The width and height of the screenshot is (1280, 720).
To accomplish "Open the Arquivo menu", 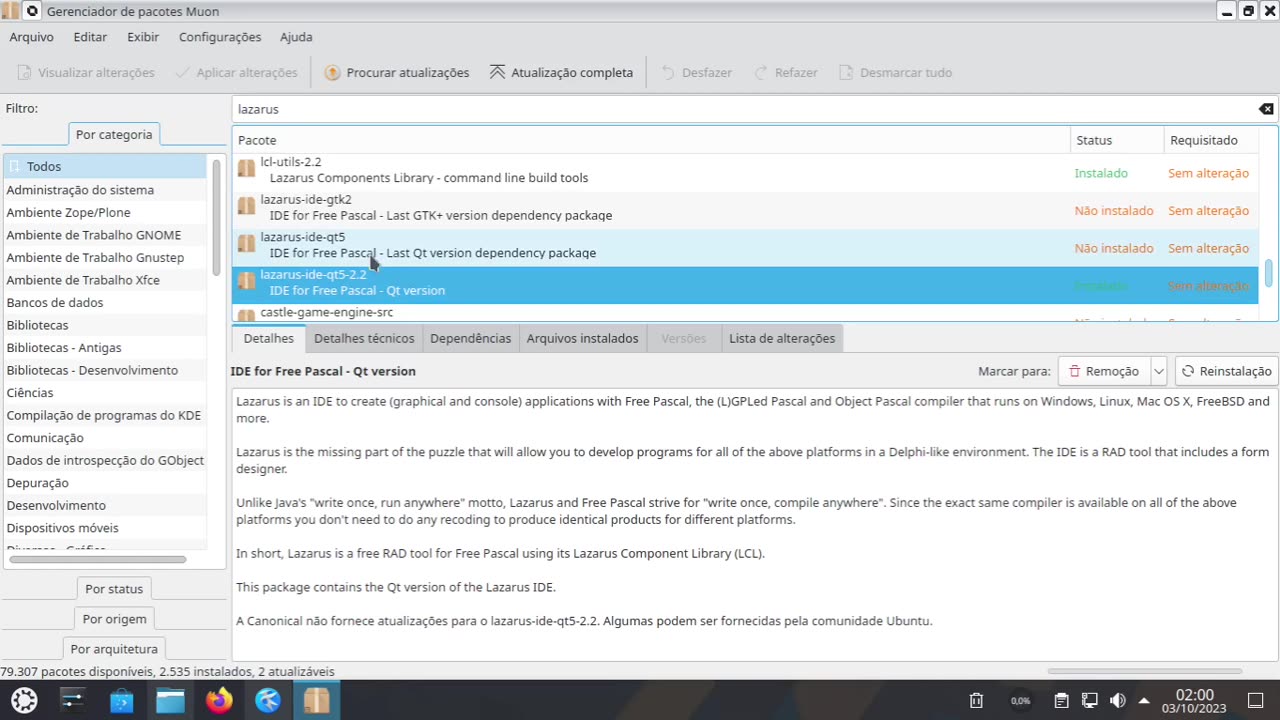I will click(31, 37).
